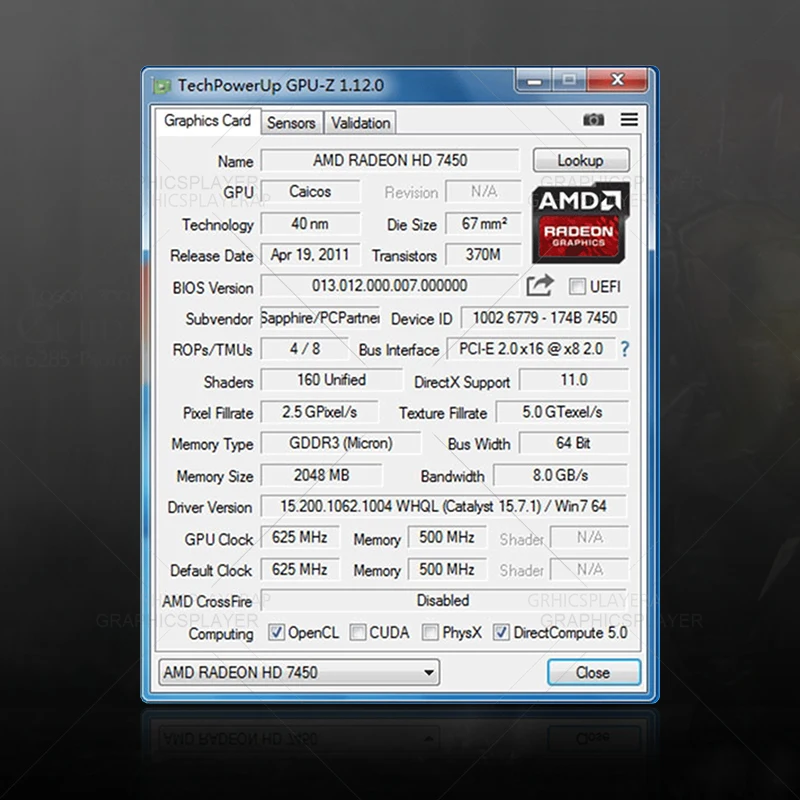Take a screenshot with the camera icon
Viewport: 800px width, 800px height.
[x=593, y=120]
